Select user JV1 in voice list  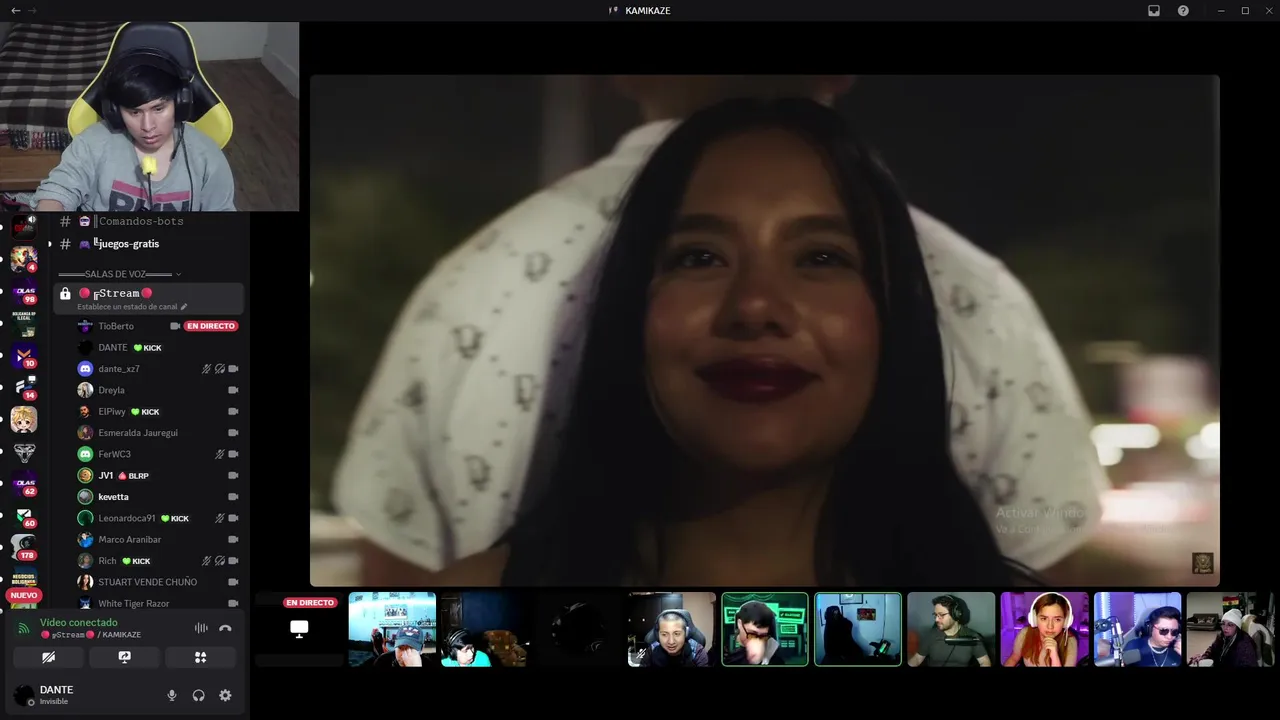pos(105,475)
